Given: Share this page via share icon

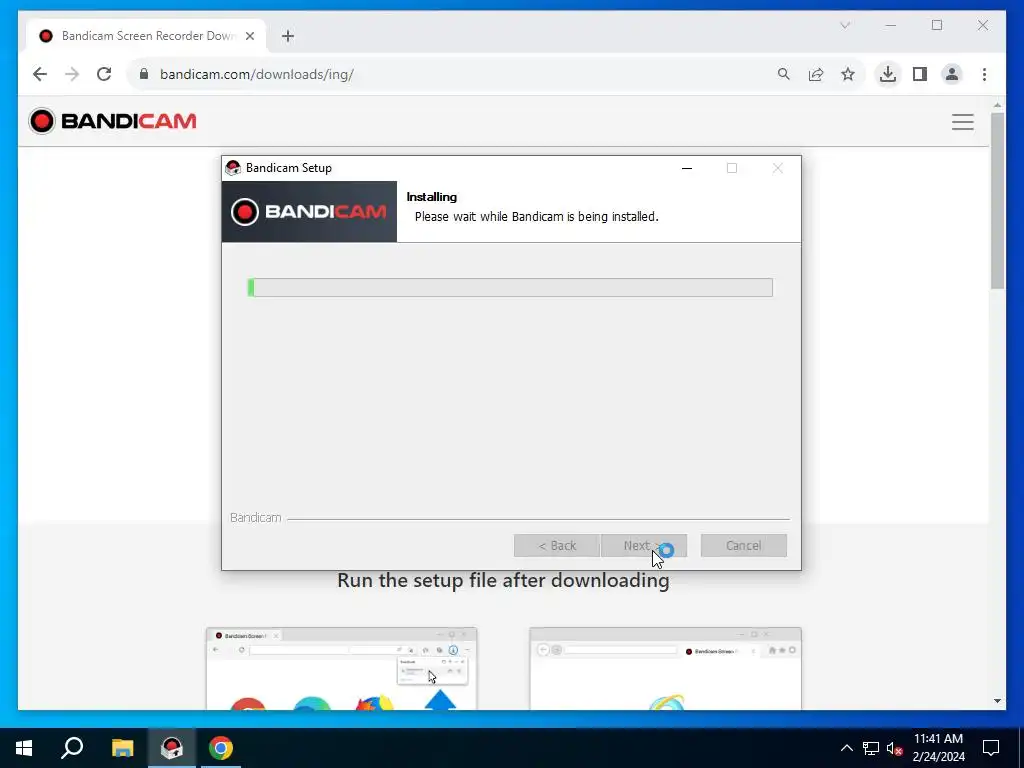Looking at the screenshot, I should pyautogui.click(x=816, y=74).
